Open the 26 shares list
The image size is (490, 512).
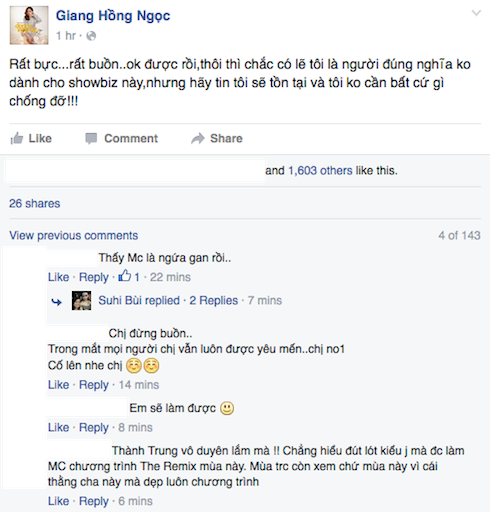35,203
